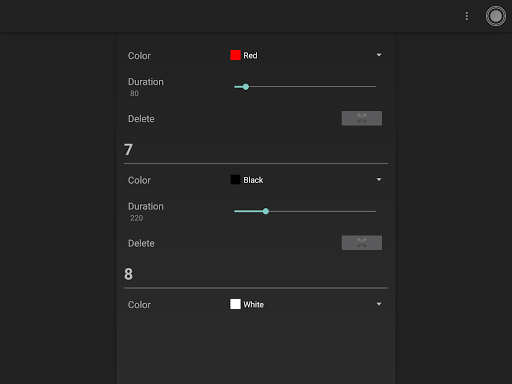The height and width of the screenshot is (384, 512).
Task: Expand the Black color dropdown arrow
Action: click(379, 179)
